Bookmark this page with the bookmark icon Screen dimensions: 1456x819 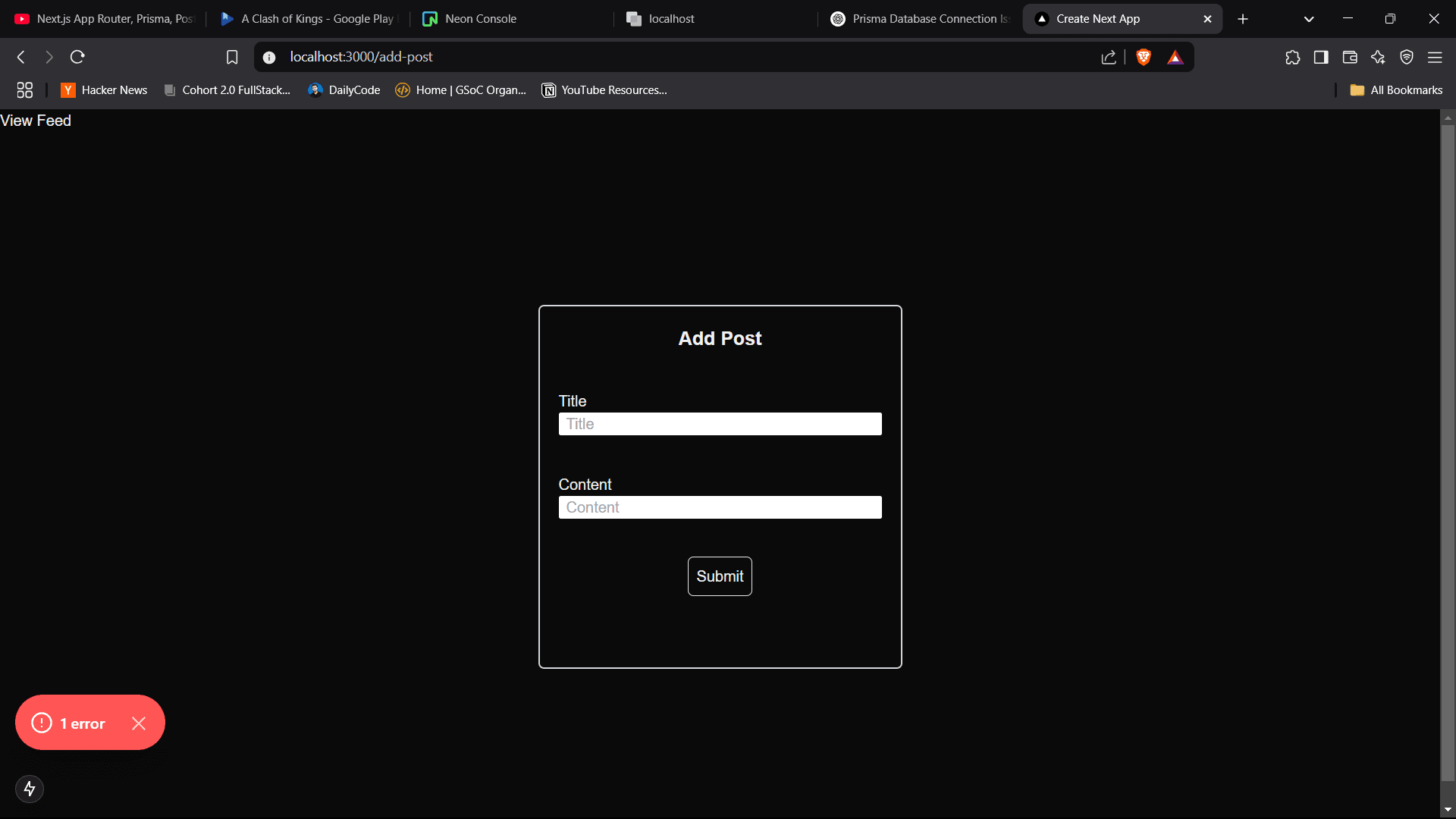pos(232,57)
